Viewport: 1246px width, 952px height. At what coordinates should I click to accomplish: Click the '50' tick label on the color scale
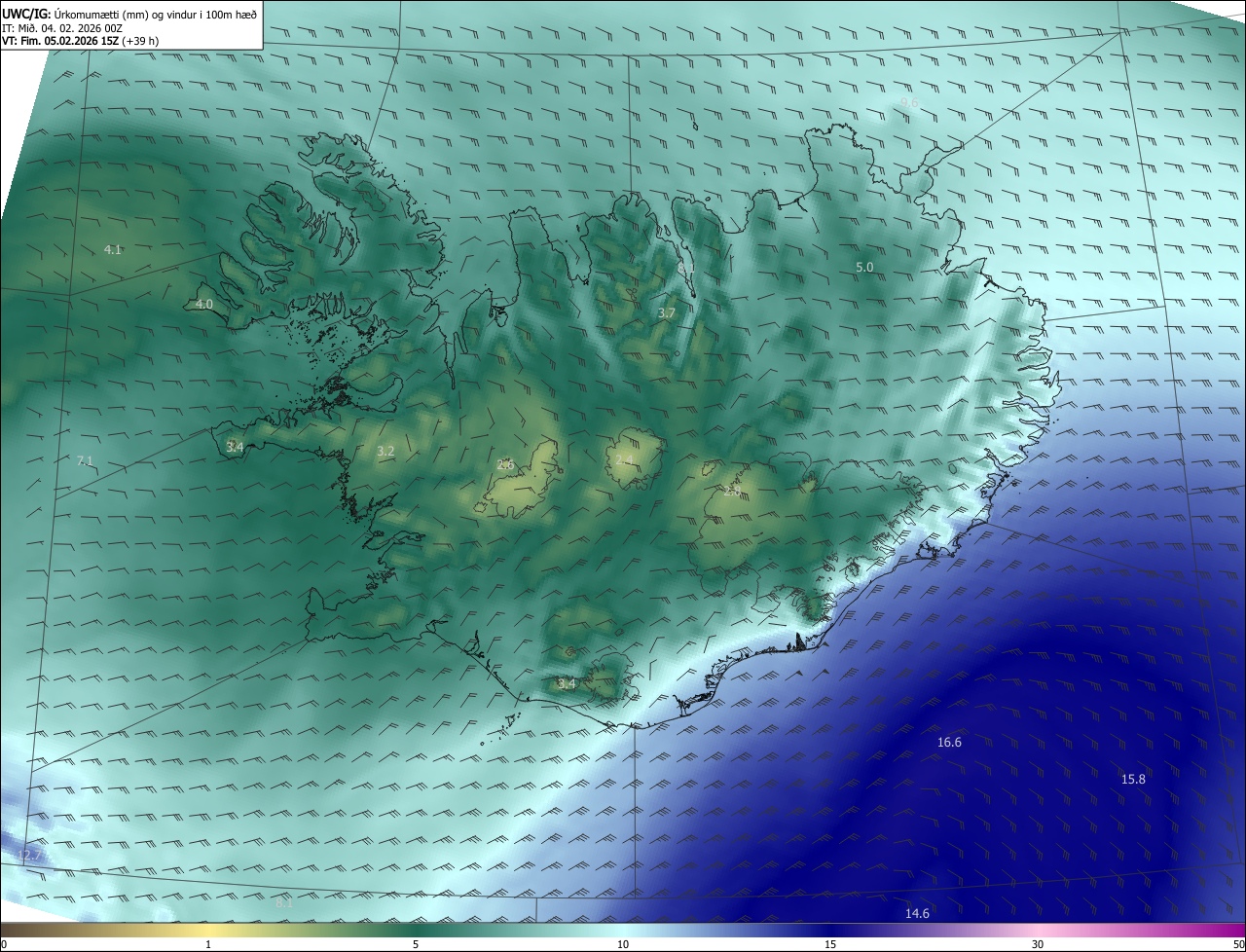1238,944
